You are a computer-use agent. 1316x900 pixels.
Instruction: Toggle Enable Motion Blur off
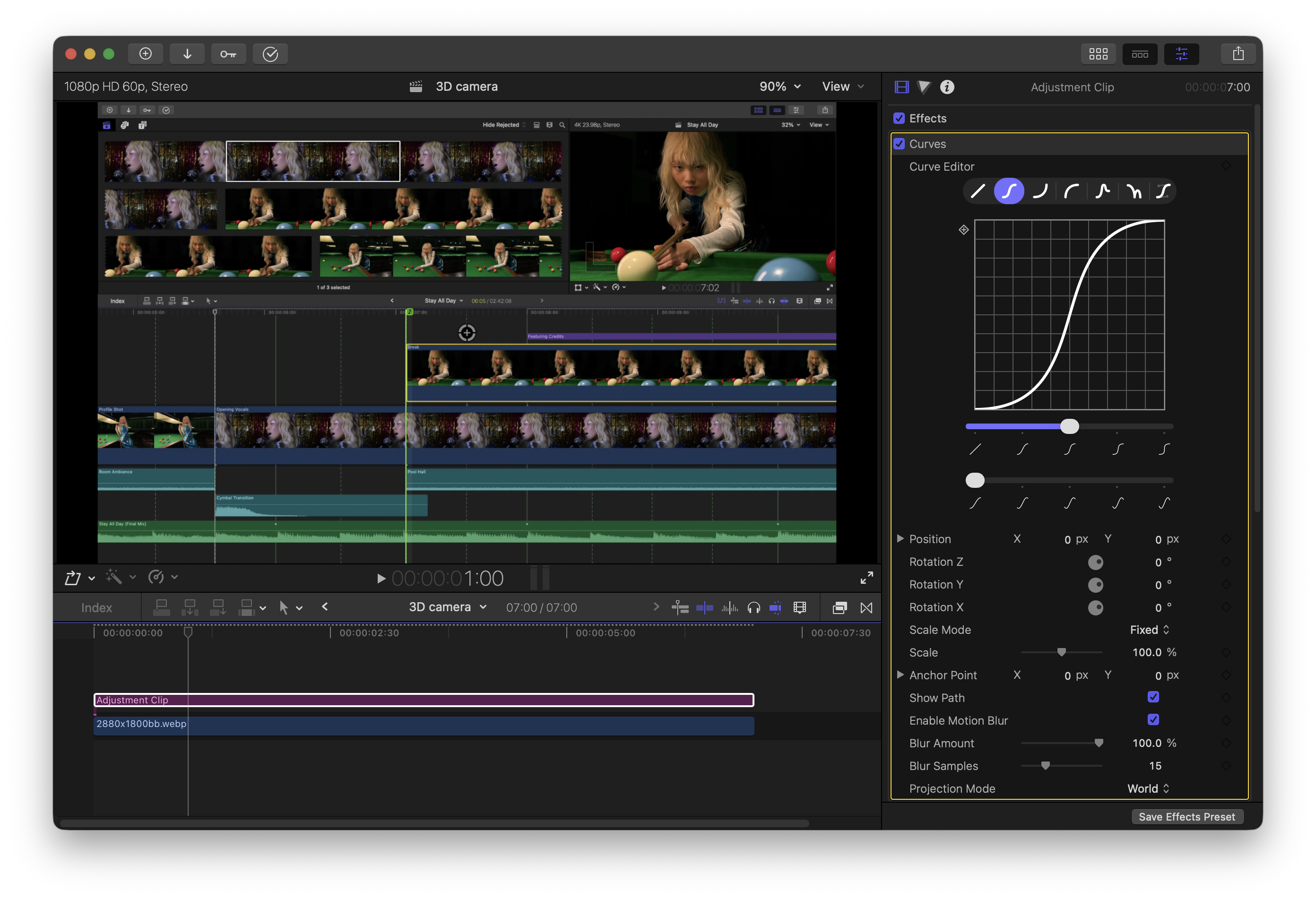(1153, 720)
